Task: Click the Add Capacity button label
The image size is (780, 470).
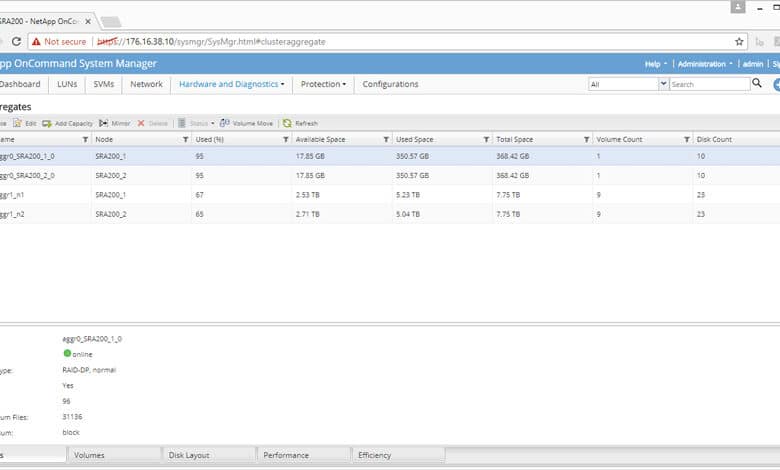Action: point(74,123)
